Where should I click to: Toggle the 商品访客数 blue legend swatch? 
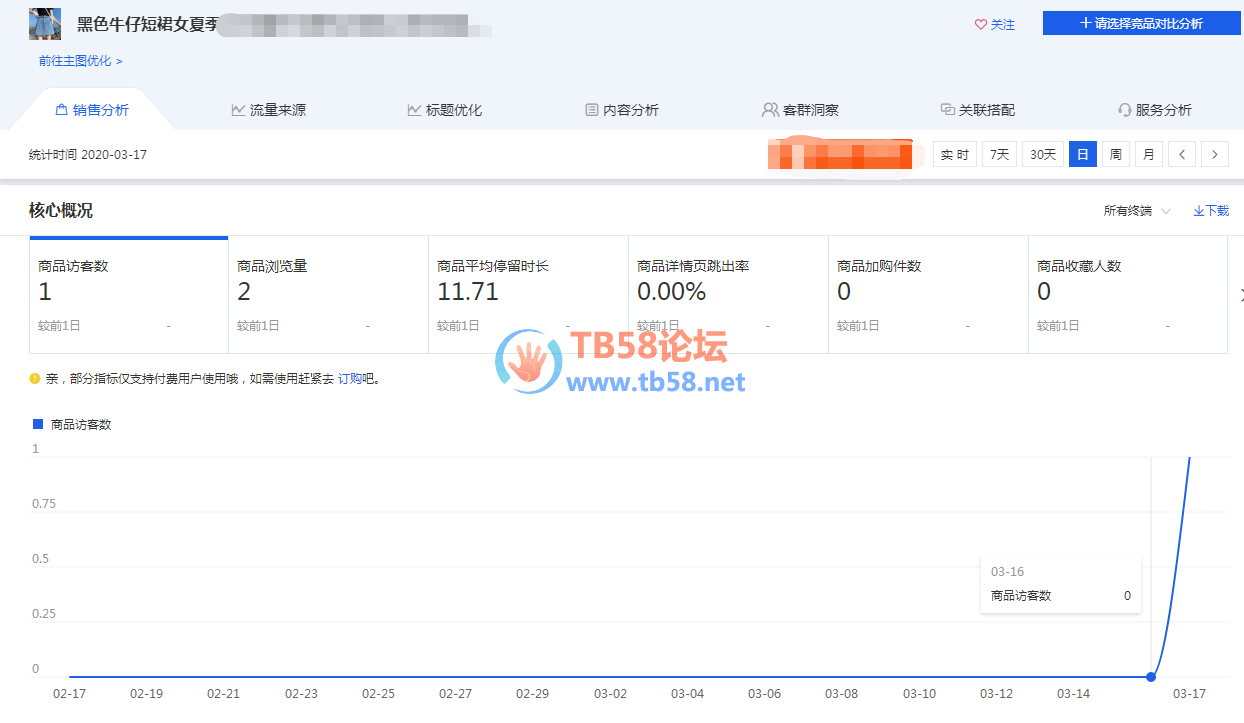click(38, 425)
